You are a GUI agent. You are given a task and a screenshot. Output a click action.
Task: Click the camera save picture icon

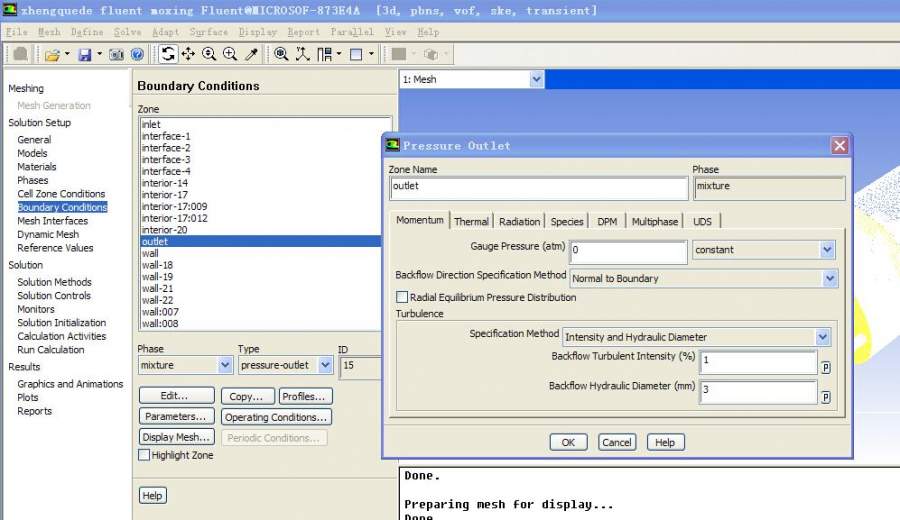116,54
